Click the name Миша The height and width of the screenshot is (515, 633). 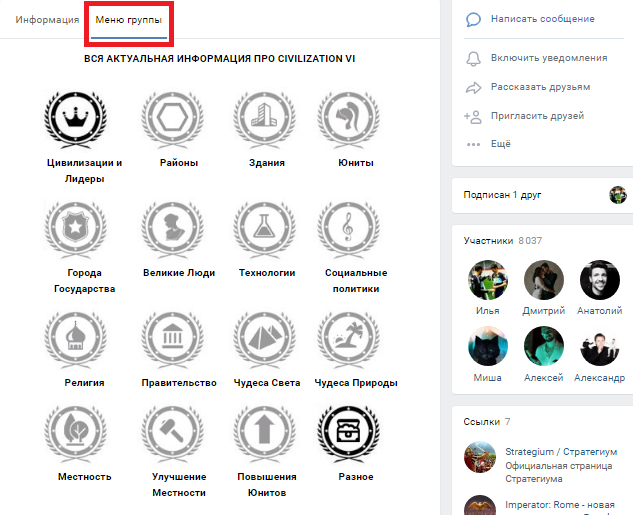pos(488,378)
